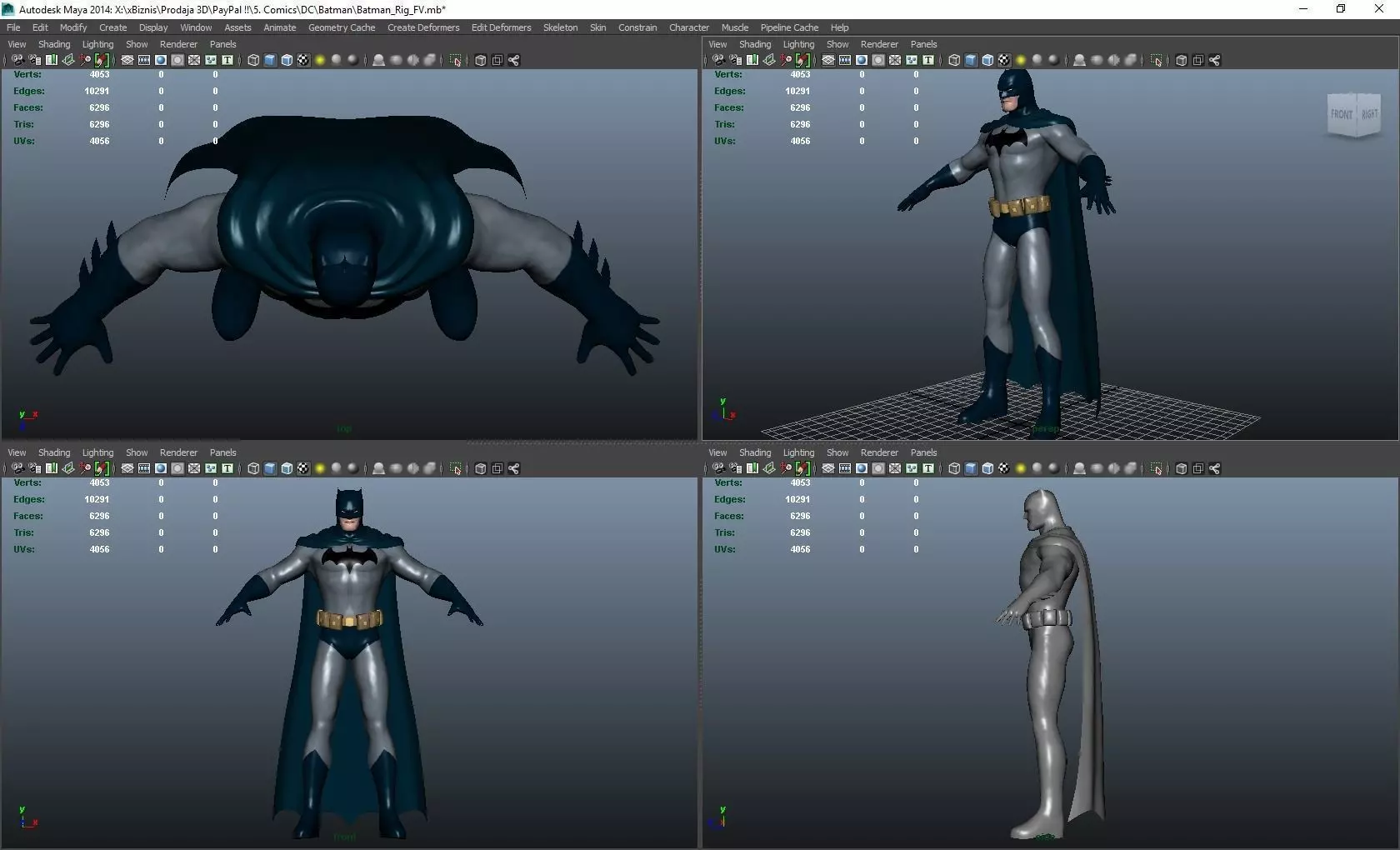Toggle X-Ray mode in perspective panel toolbar
The width and height of the screenshot is (1400, 850).
tap(1181, 60)
